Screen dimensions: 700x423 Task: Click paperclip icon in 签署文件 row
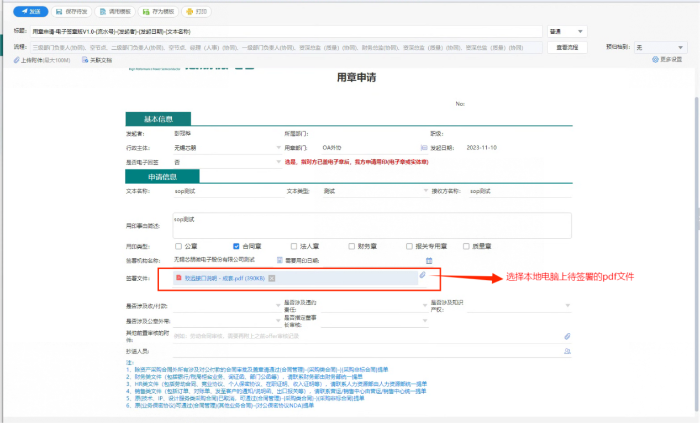click(422, 275)
